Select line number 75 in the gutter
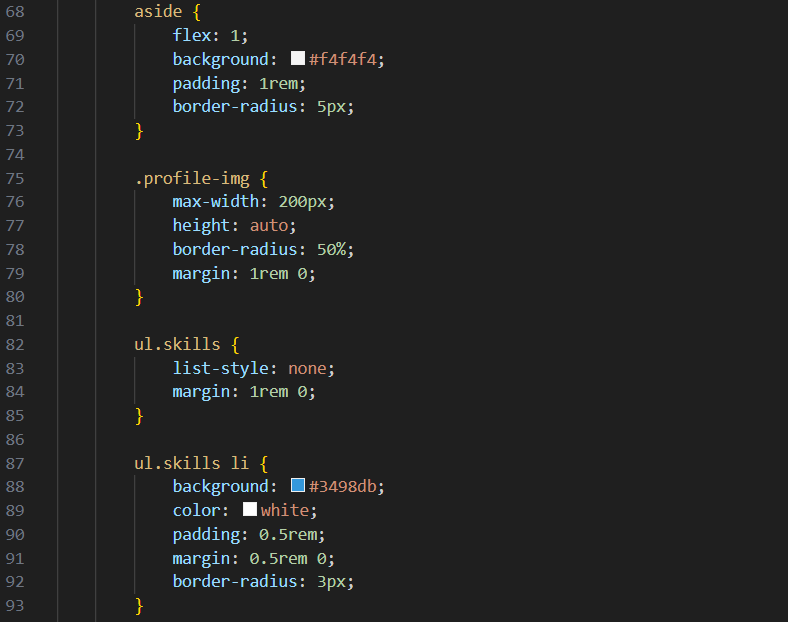788x622 pixels. coord(15,178)
